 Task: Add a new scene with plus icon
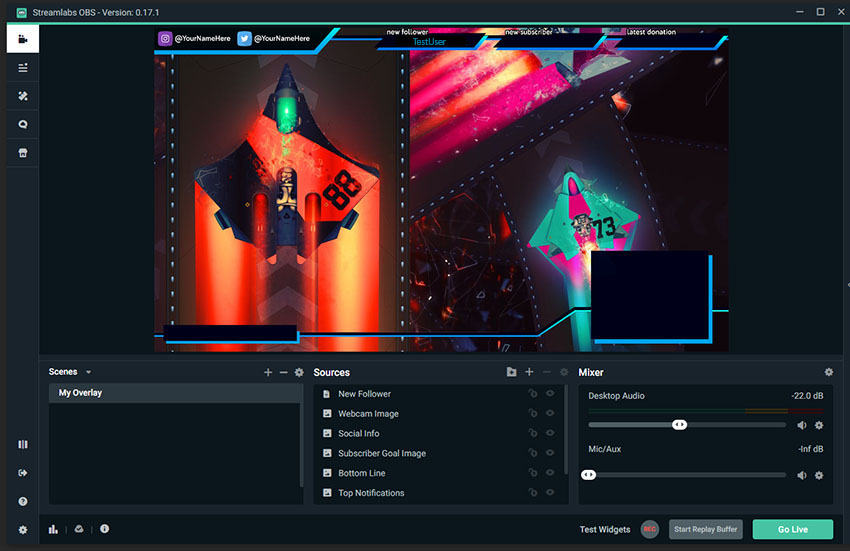pos(268,372)
